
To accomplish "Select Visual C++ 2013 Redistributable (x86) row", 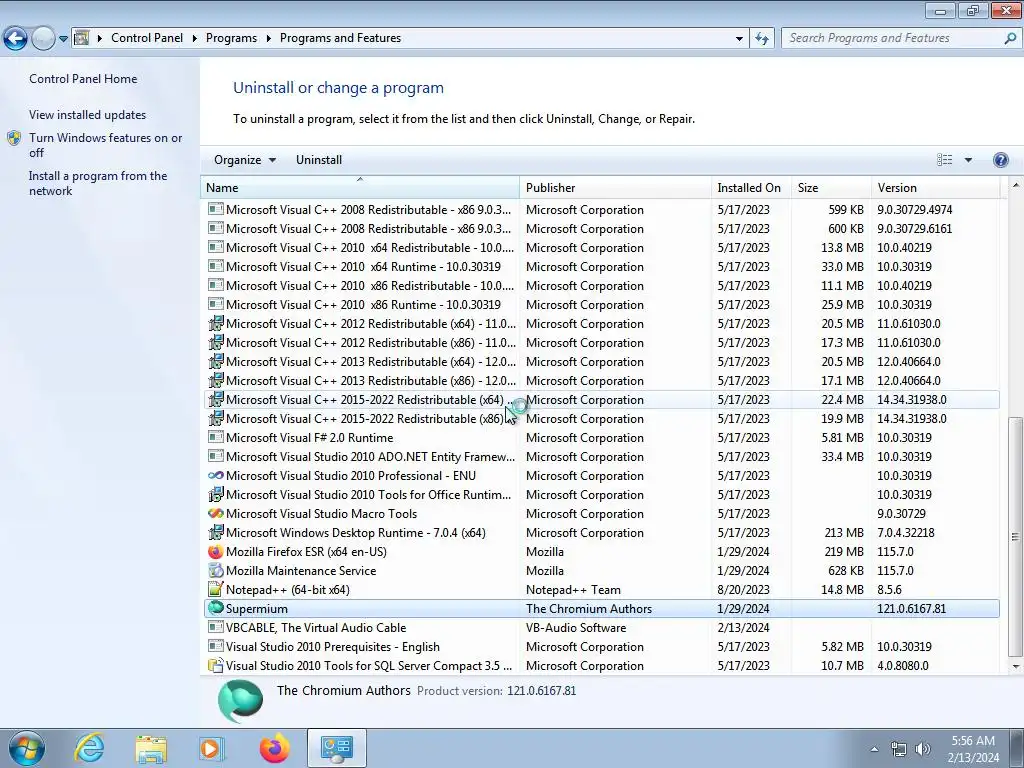I will (x=601, y=381).
